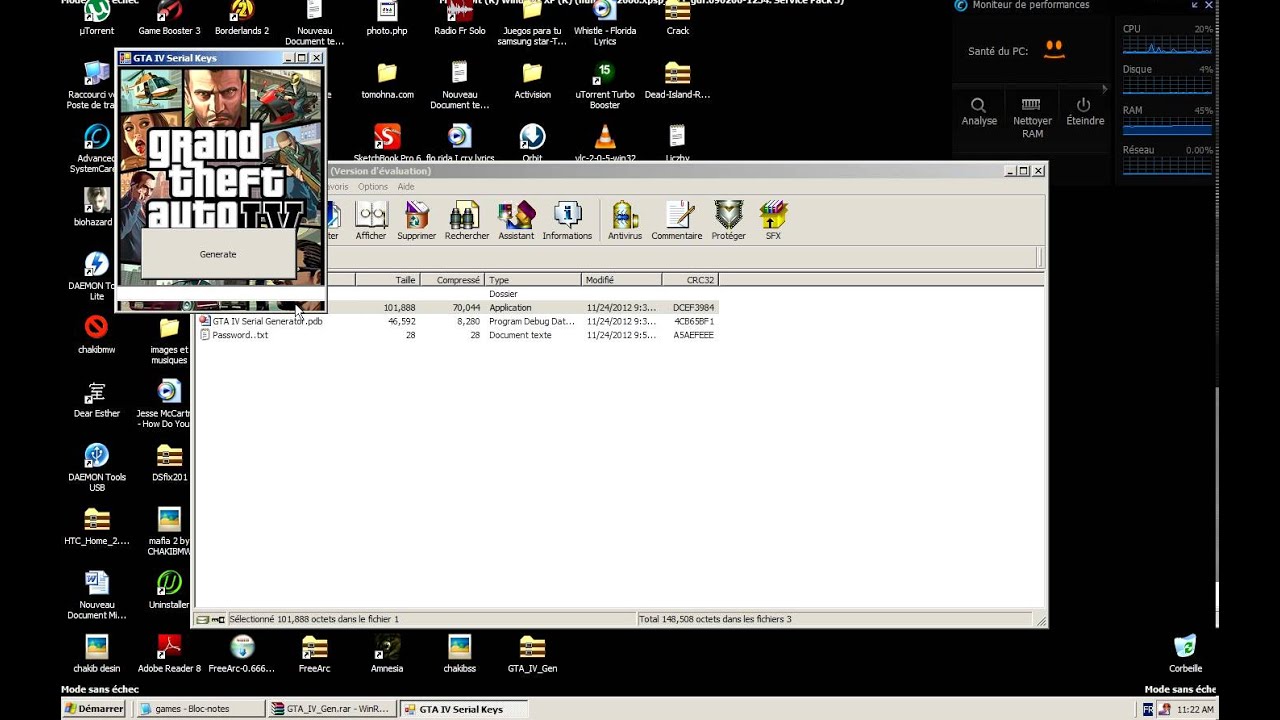Image resolution: width=1280 pixels, height=720 pixels.
Task: Click the FR language indicator in tray
Action: 1148,709
